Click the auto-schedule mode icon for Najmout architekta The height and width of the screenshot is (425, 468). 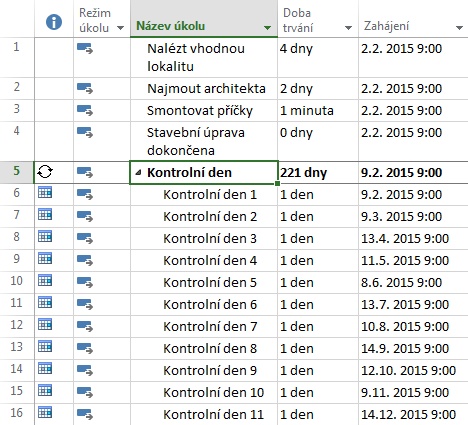pos(85,89)
